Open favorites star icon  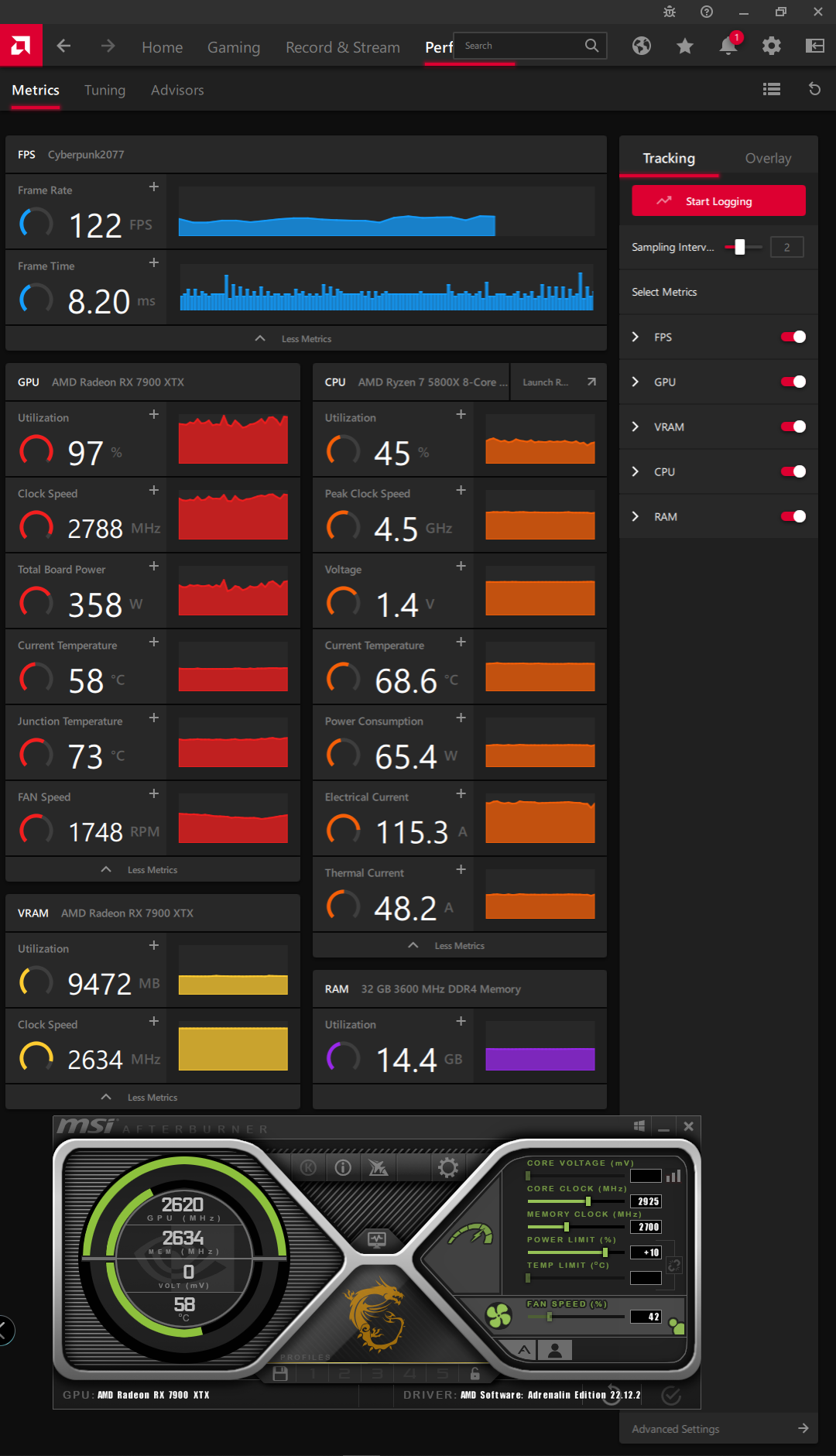tap(685, 46)
